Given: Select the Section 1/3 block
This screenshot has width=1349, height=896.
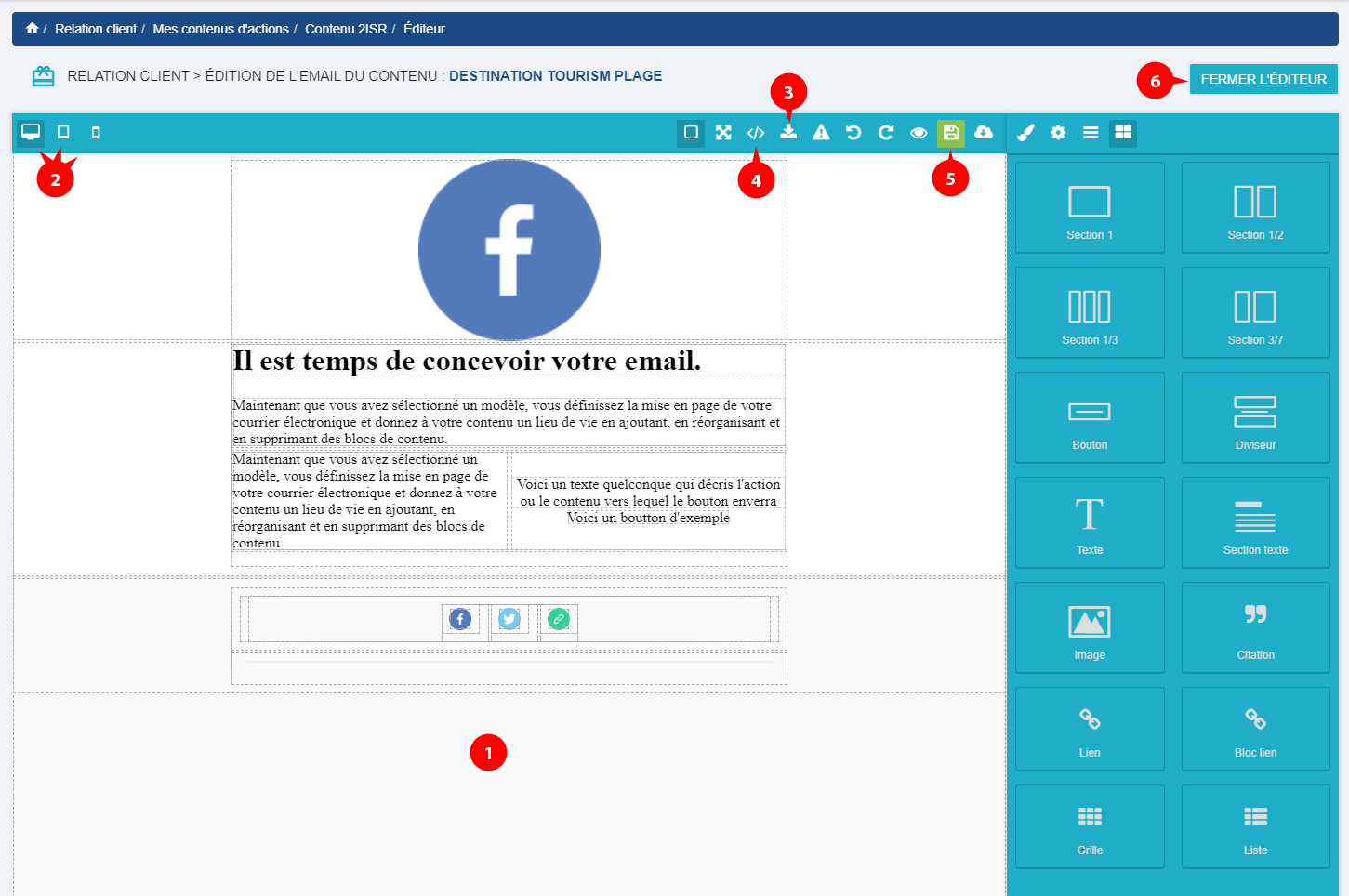Looking at the screenshot, I should (1090, 313).
